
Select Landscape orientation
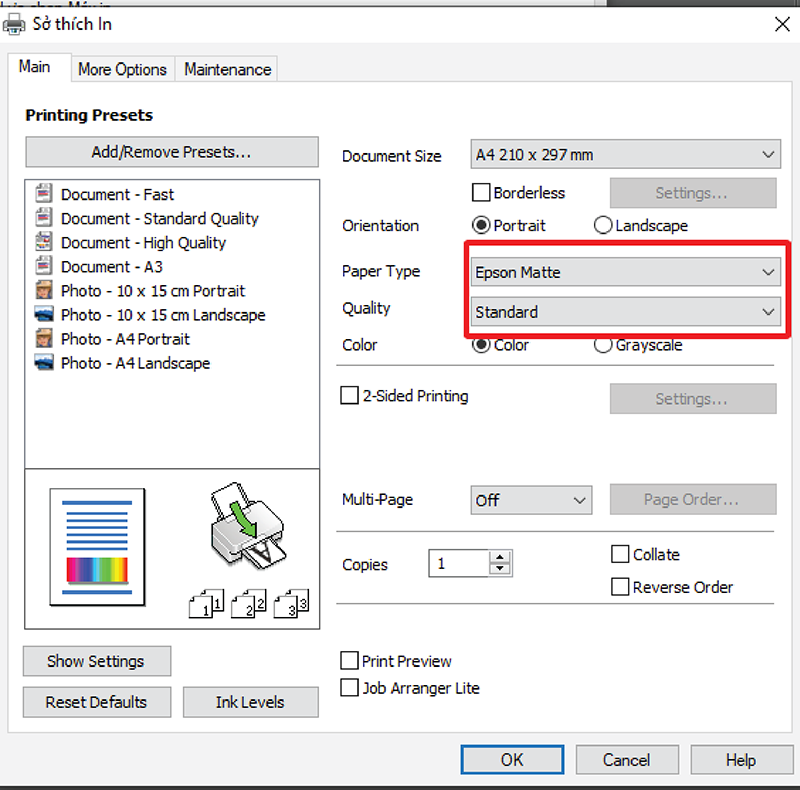(603, 225)
